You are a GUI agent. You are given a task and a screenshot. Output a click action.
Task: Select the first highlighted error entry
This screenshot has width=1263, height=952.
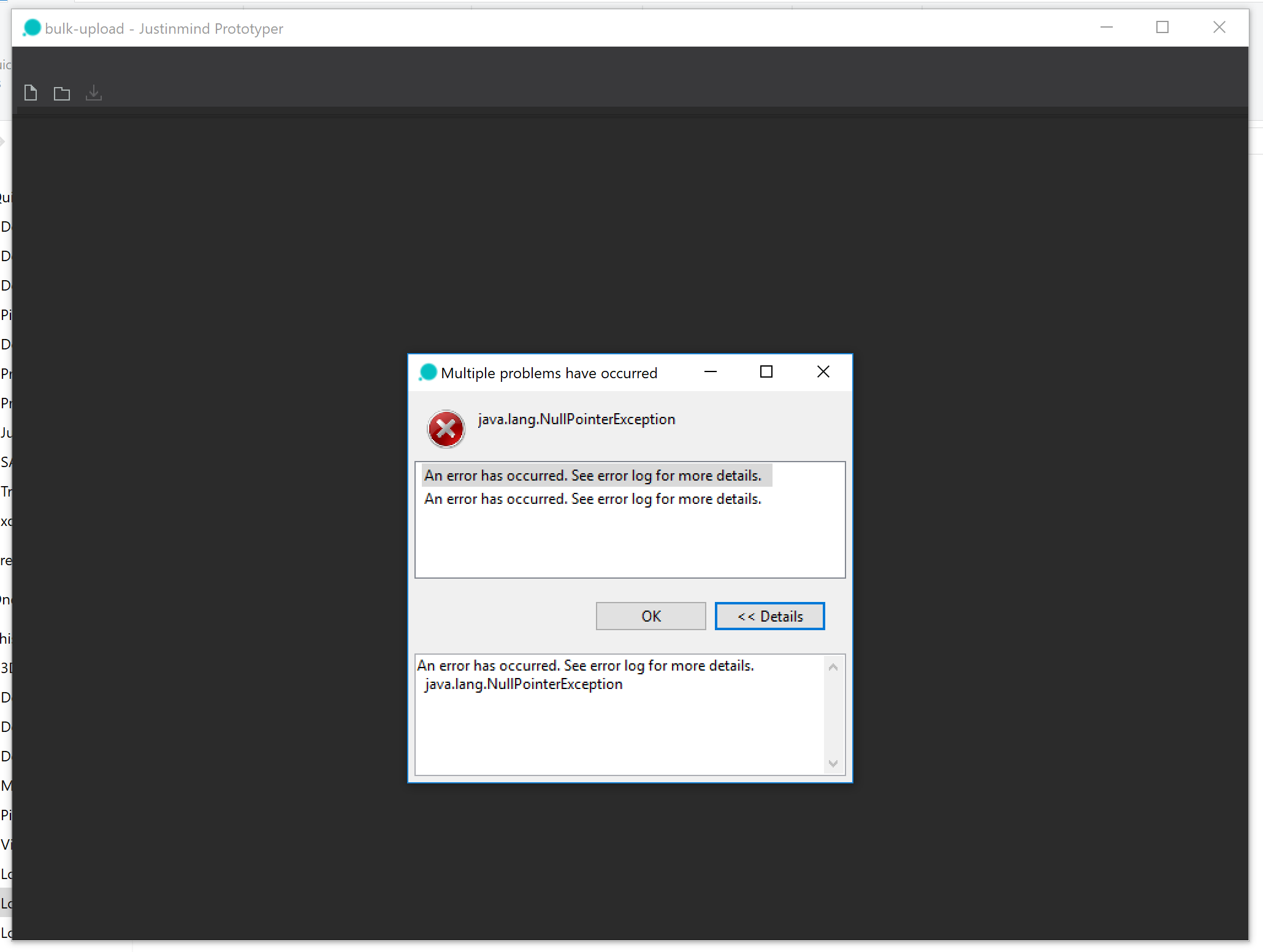pyautogui.click(x=592, y=476)
